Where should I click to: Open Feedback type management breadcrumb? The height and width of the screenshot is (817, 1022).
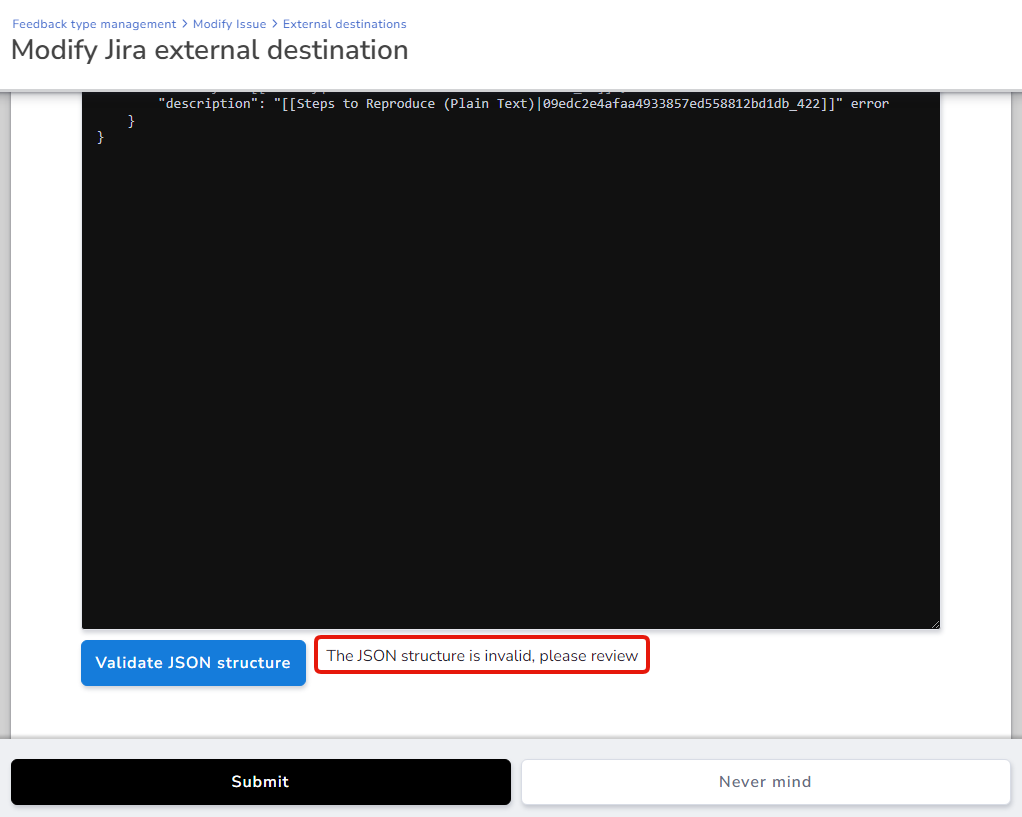[94, 24]
